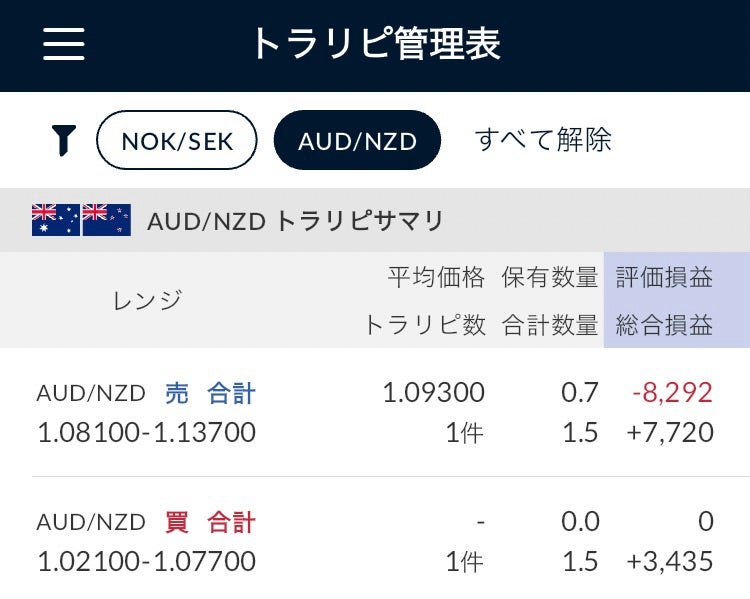Tap the 1.08100-1.13700 range text
Image resolution: width=750 pixels, height=599 pixels.
[146, 433]
